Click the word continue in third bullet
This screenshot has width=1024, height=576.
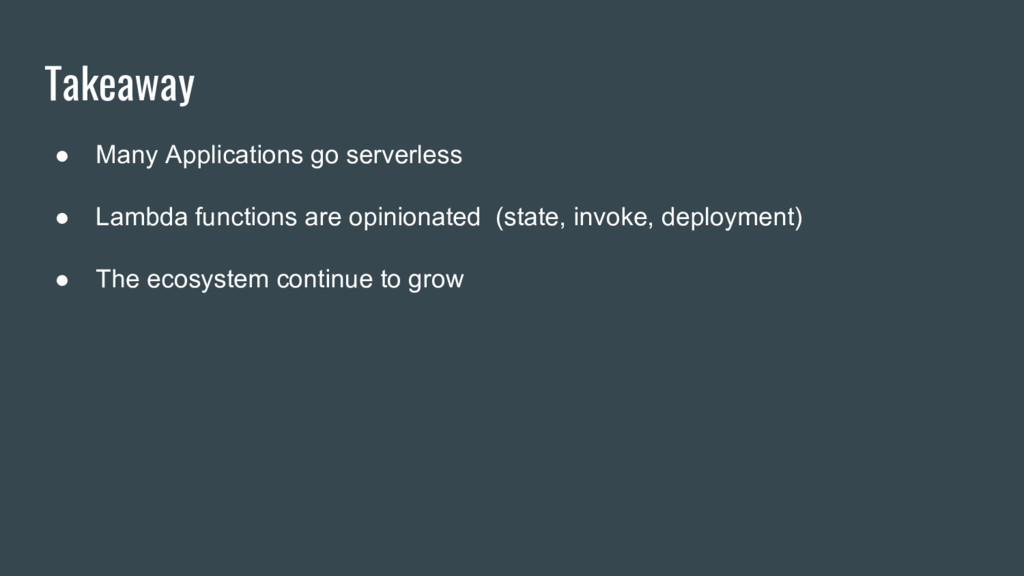325,279
